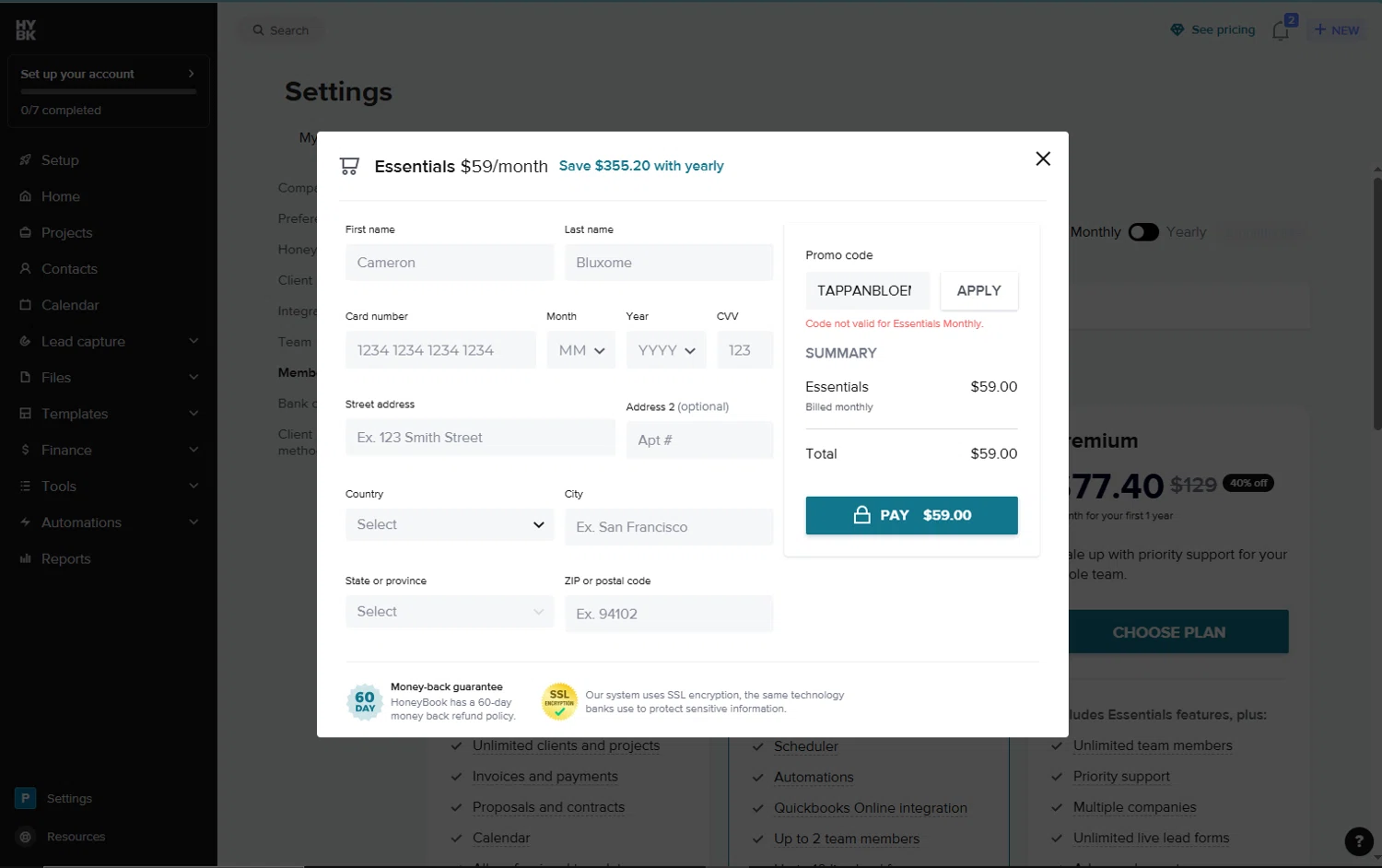Click the Address 2 Apt # field

(x=700, y=440)
